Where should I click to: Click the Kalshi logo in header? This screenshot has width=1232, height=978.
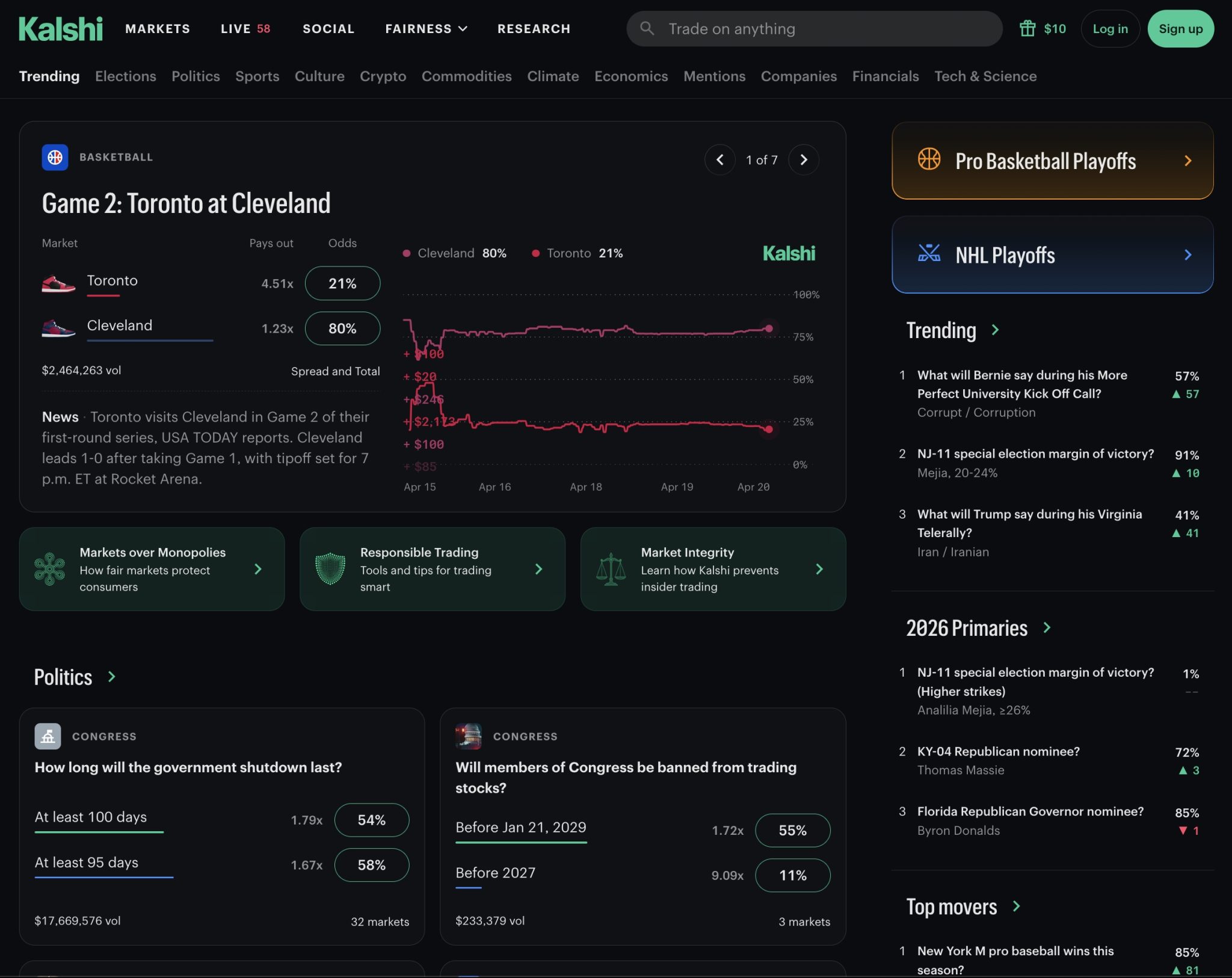coord(60,29)
